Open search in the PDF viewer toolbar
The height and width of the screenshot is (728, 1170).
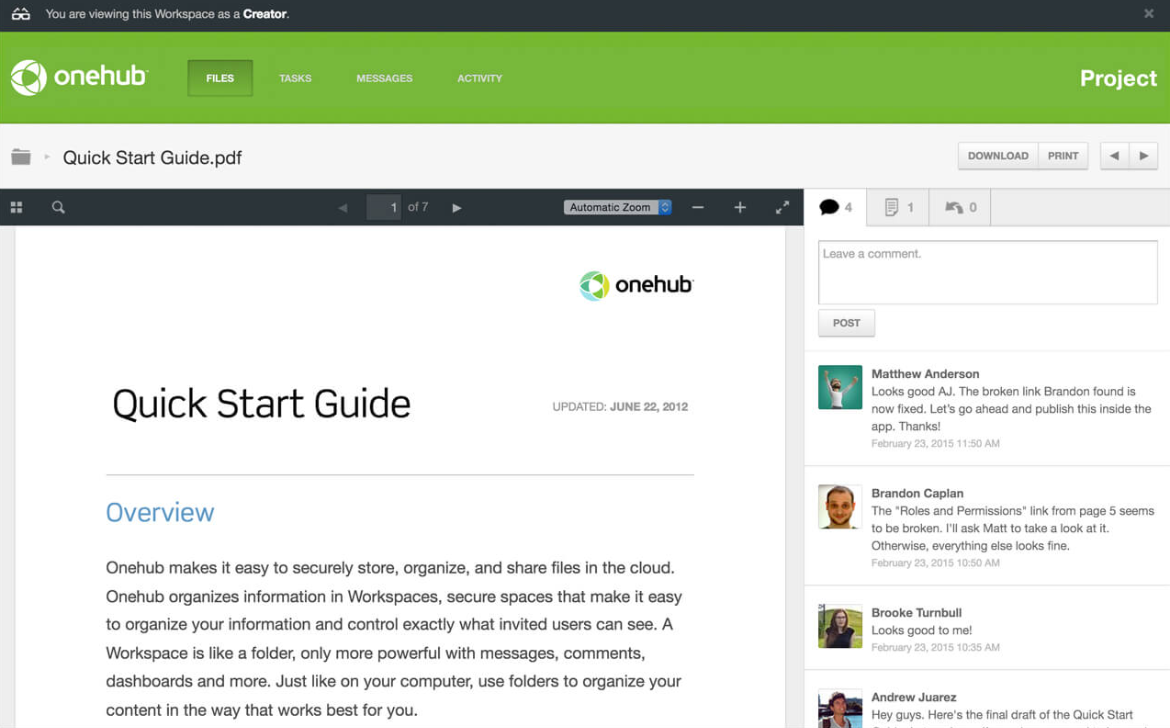(58, 207)
